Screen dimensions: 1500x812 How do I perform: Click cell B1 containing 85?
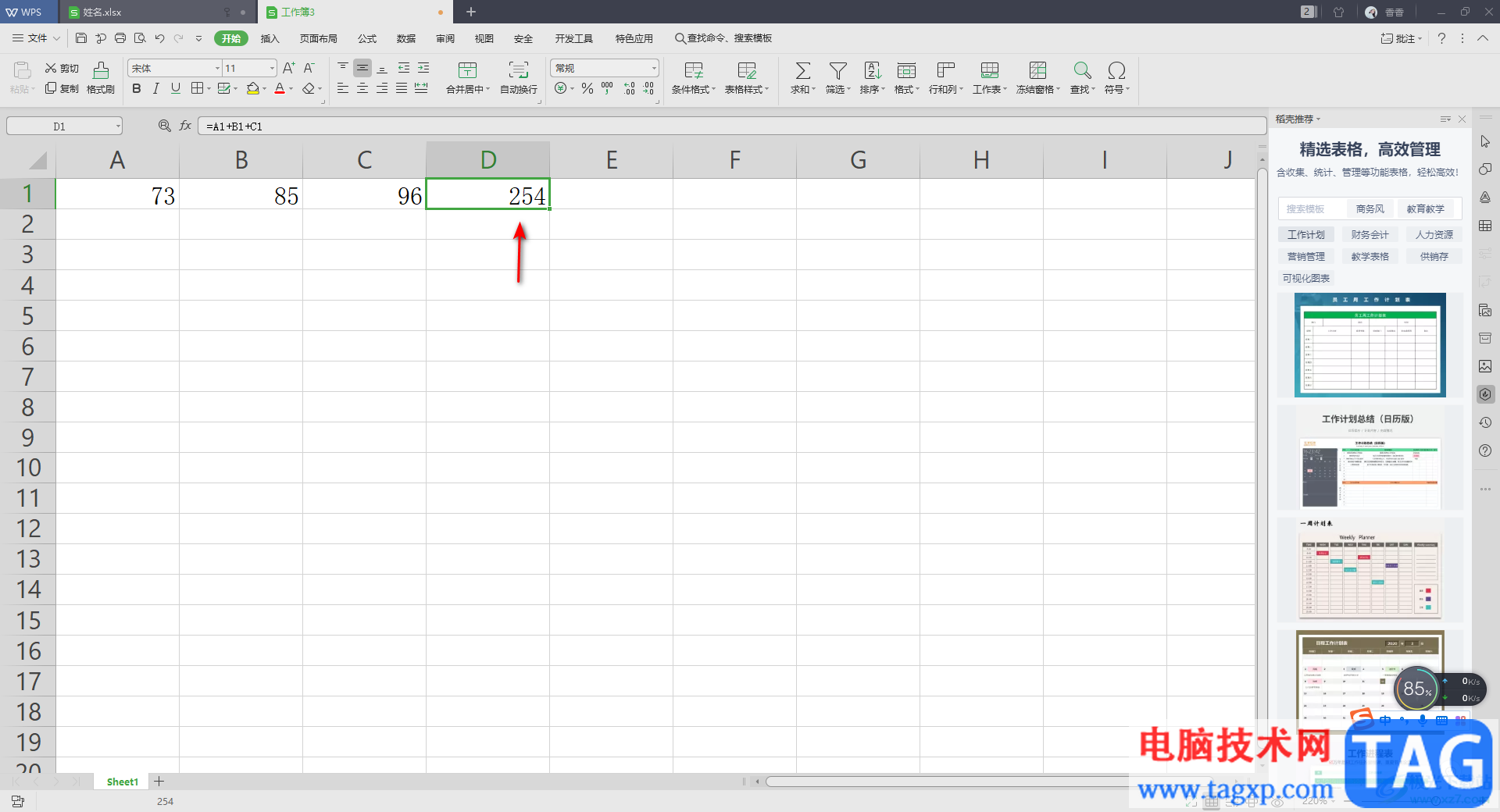[x=241, y=194]
